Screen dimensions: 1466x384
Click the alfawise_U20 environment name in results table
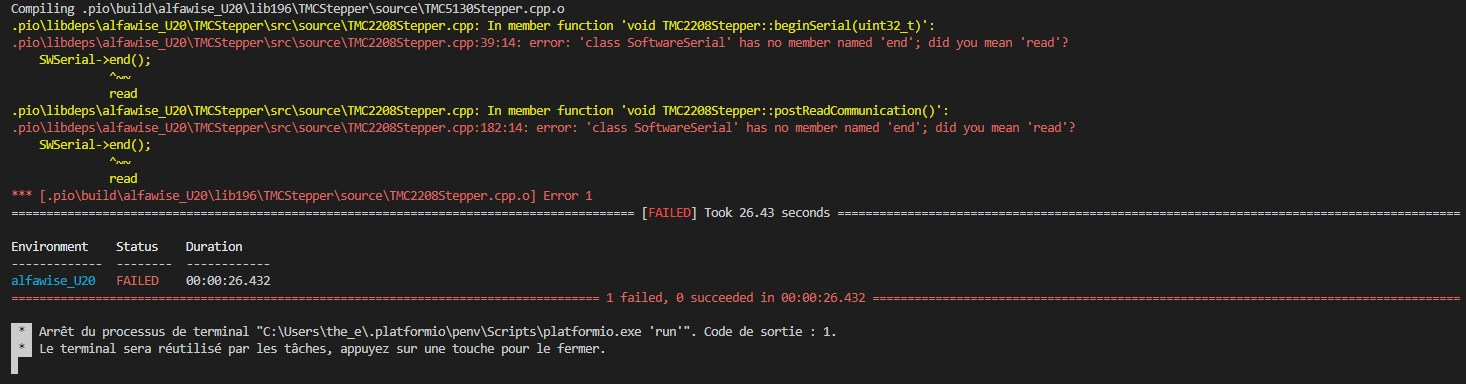(52, 281)
